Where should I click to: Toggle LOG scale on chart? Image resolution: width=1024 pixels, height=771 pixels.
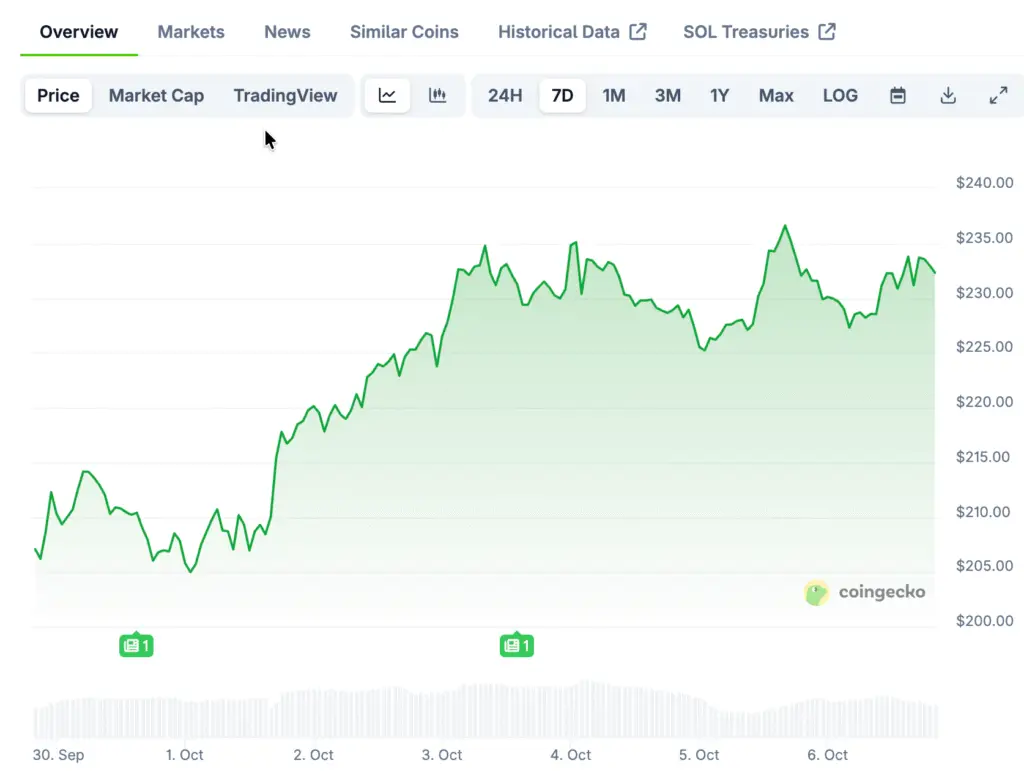pyautogui.click(x=840, y=96)
